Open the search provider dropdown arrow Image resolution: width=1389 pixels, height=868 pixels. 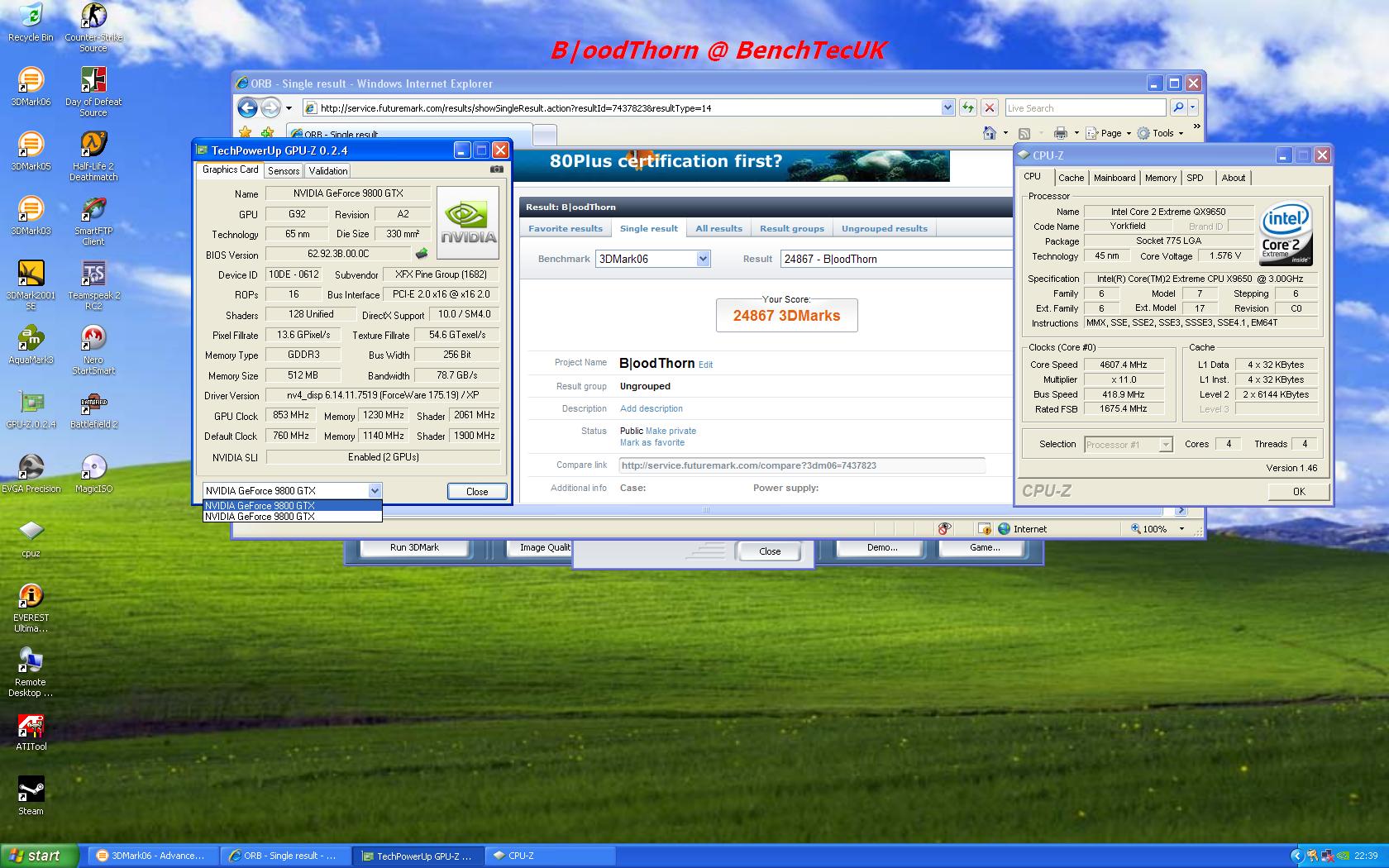coord(1192,107)
